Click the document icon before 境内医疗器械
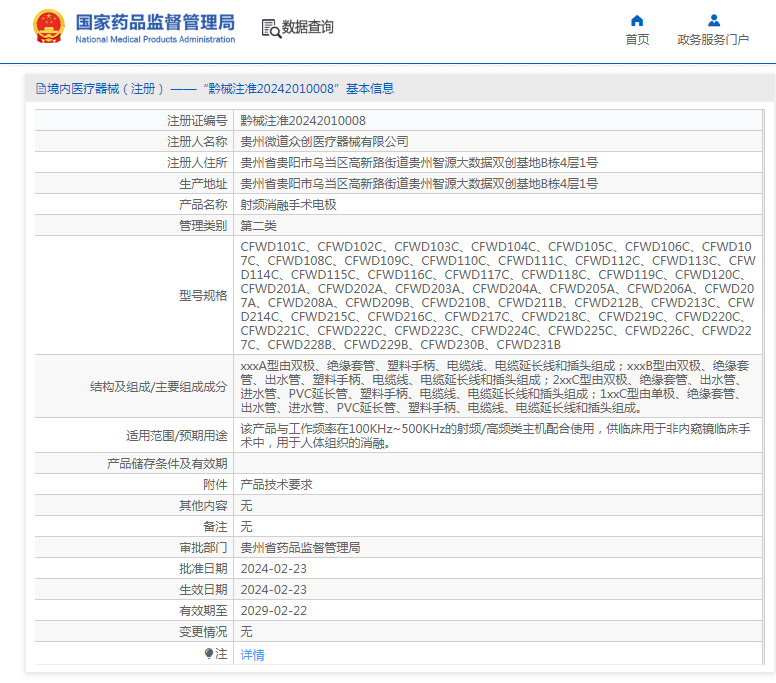 coord(40,89)
